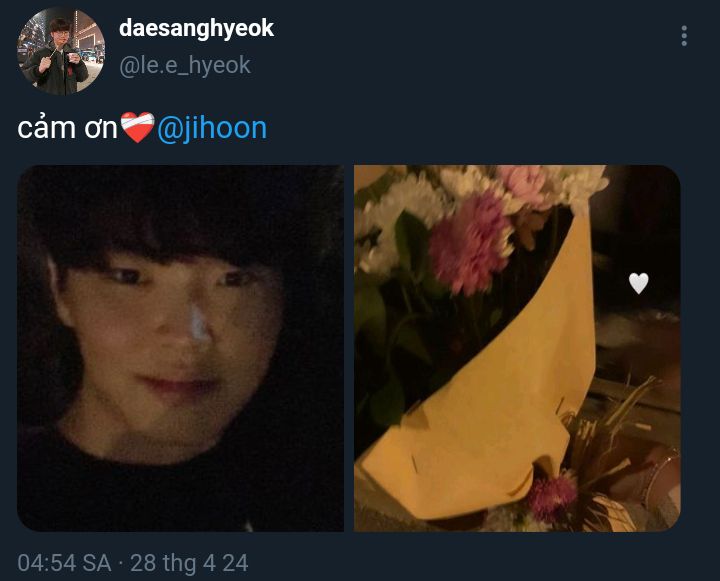Viewport: 720px width, 581px height.
Task: Open the three-dot more options menu
Action: (x=684, y=36)
